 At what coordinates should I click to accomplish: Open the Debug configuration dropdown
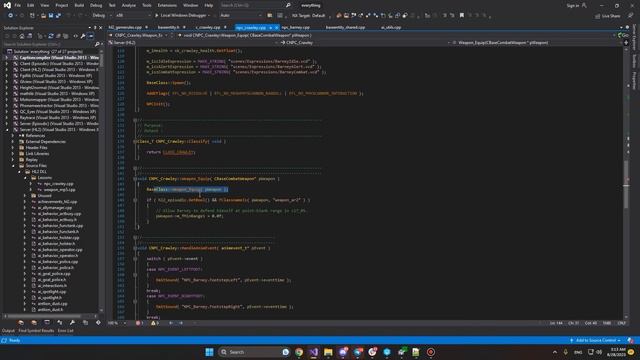coord(102,16)
